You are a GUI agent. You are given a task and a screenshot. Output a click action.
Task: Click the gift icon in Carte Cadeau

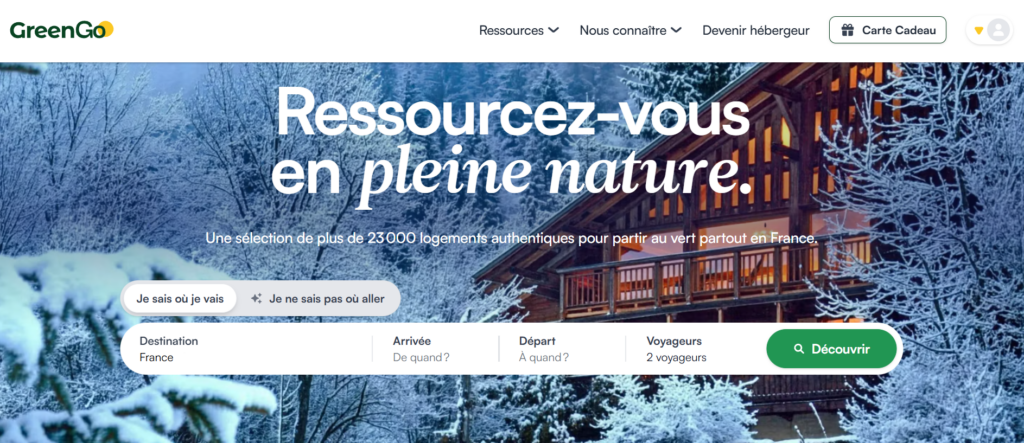[x=848, y=30]
